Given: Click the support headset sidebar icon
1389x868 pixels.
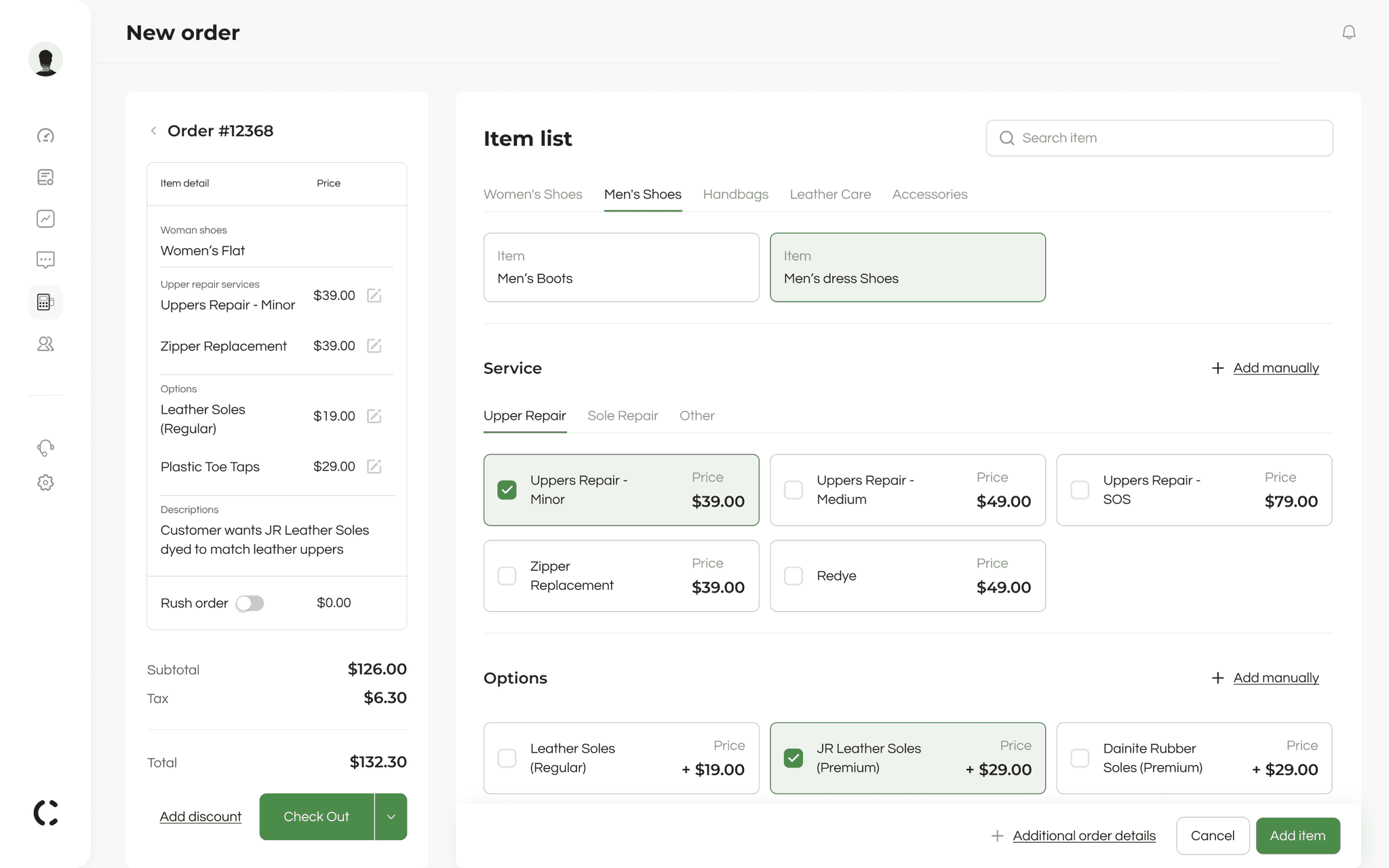Looking at the screenshot, I should [45, 448].
